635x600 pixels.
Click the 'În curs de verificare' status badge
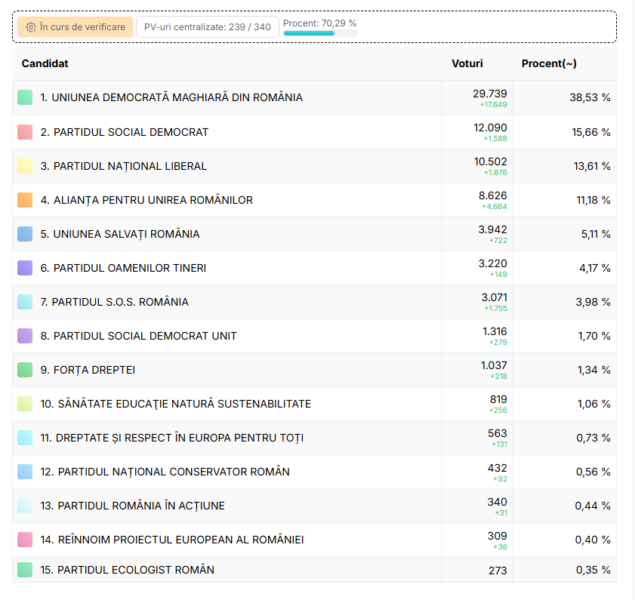tap(74, 27)
